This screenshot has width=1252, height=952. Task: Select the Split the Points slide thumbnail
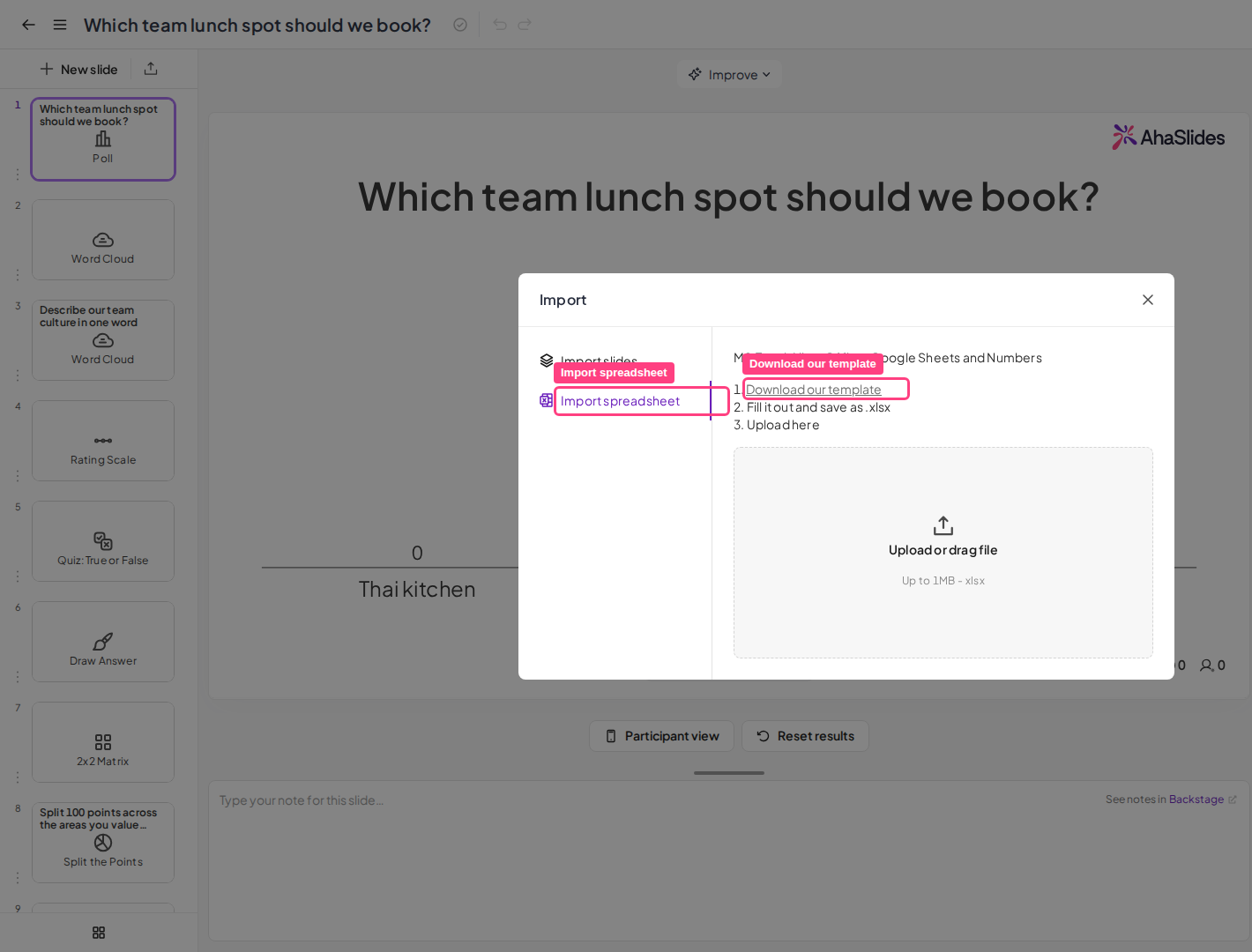coord(103,843)
